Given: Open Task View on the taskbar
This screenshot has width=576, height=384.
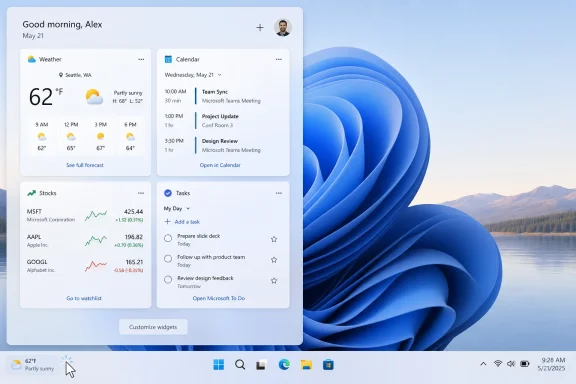Looking at the screenshot, I should click(261, 365).
